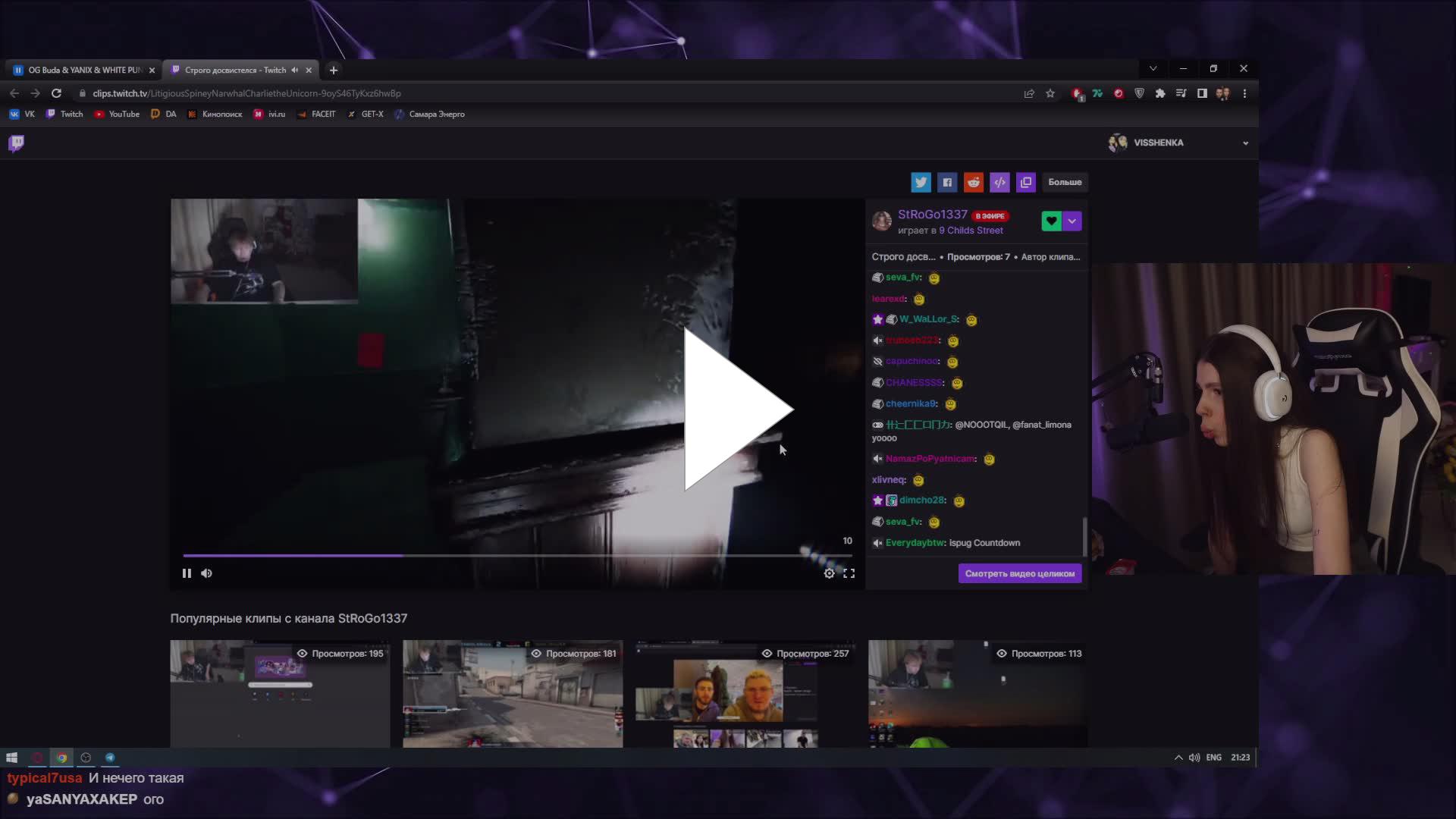Share the clip on Reddit

[x=973, y=182]
